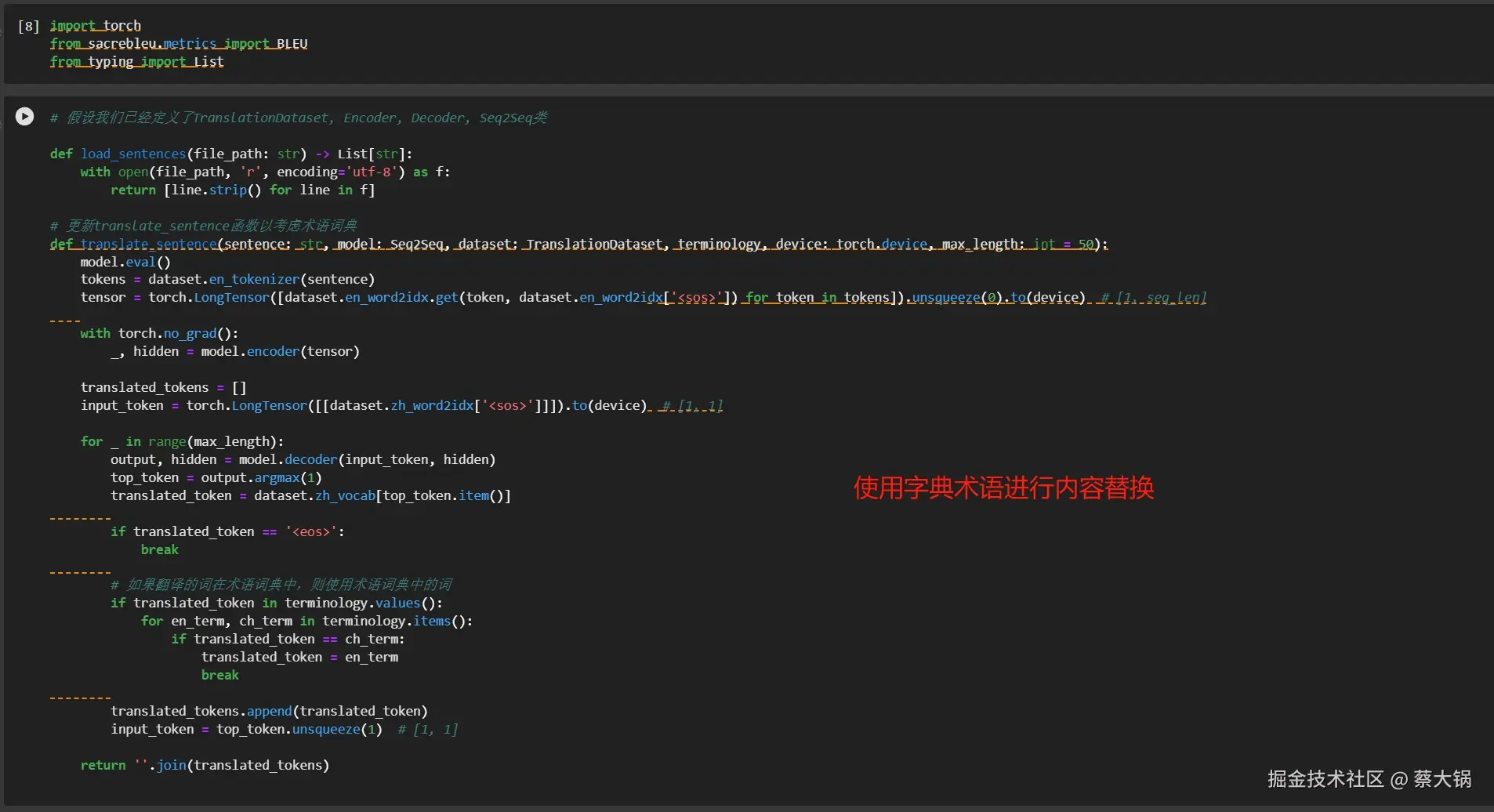Click the return ''.join(translated_tokens) line
The width and height of the screenshot is (1494, 812).
tap(204, 764)
